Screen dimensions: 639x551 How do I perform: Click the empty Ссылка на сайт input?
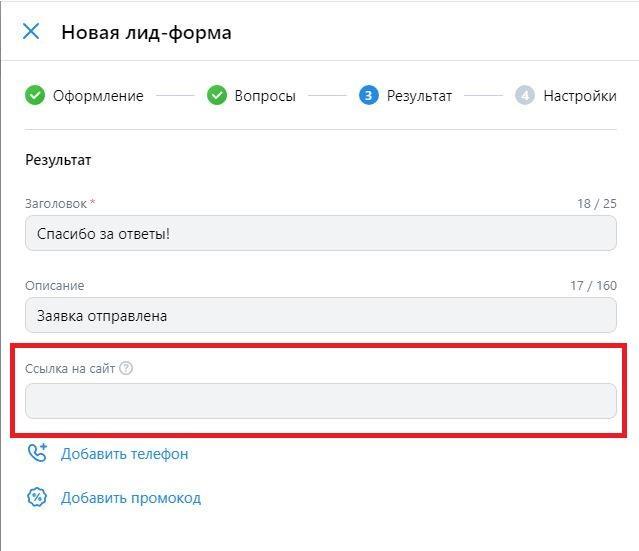[x=321, y=401]
